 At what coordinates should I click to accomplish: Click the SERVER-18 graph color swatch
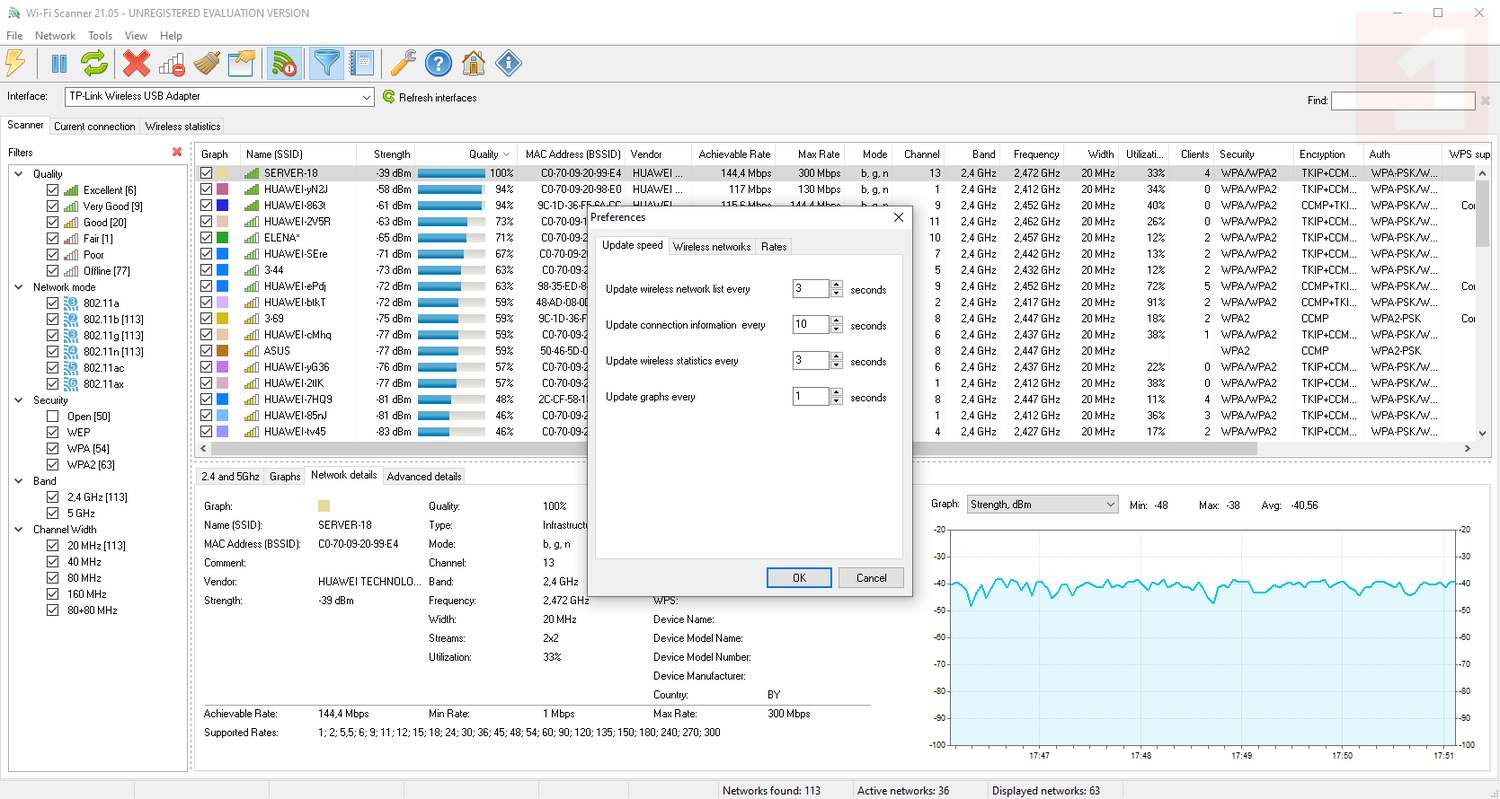[222, 173]
